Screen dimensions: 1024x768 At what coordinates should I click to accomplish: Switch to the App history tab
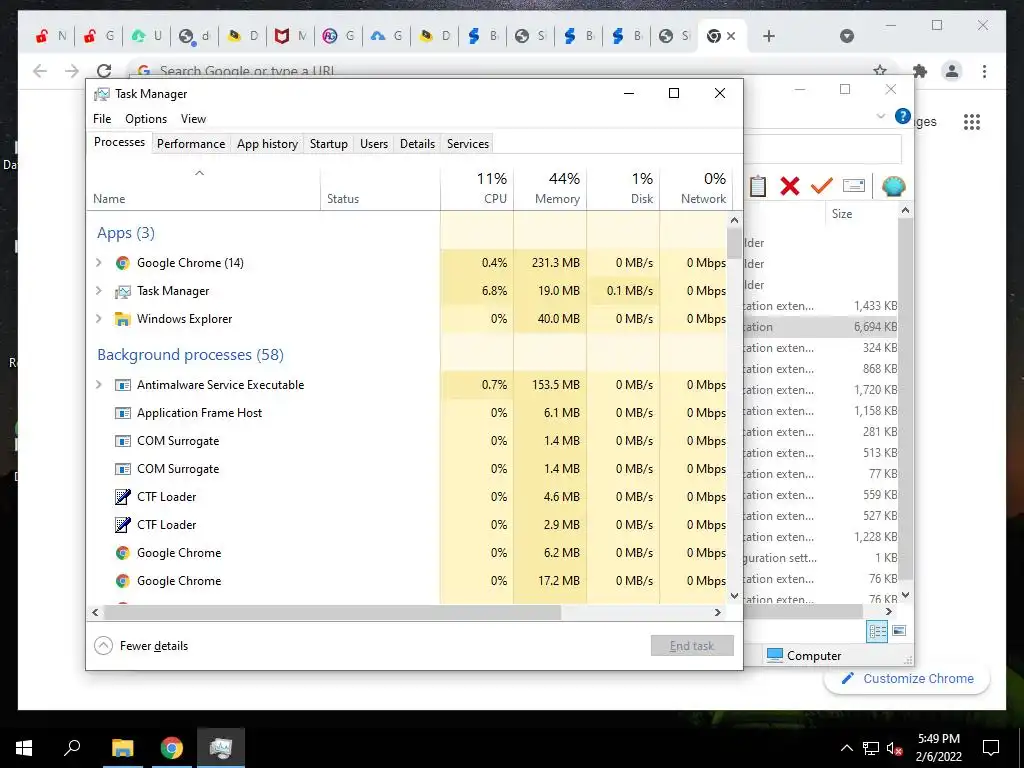(x=267, y=144)
